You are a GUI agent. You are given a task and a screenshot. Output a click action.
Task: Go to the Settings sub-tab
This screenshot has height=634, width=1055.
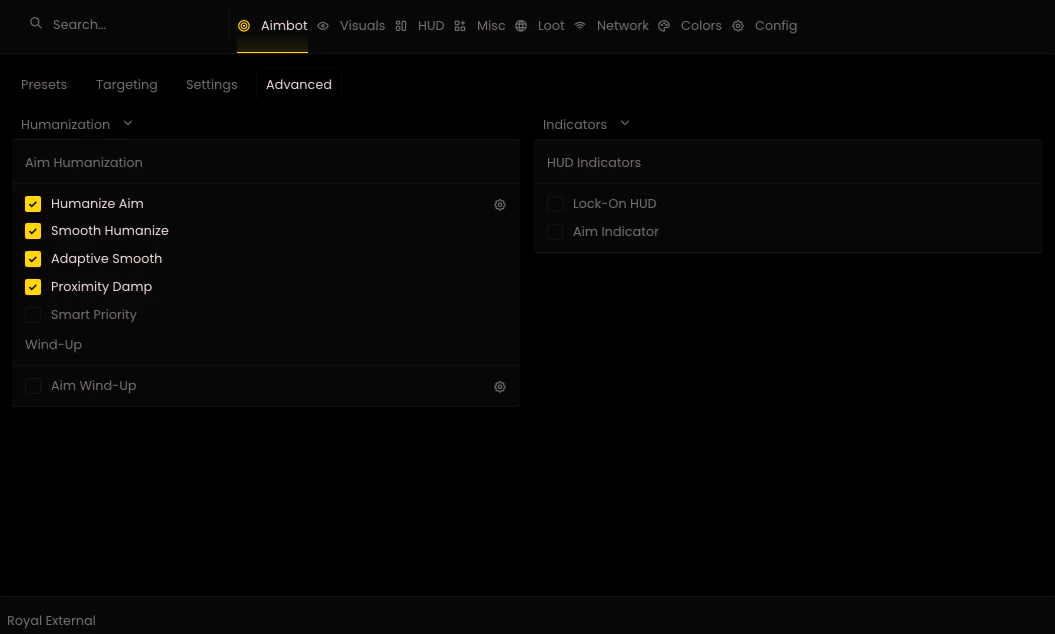pyautogui.click(x=211, y=85)
